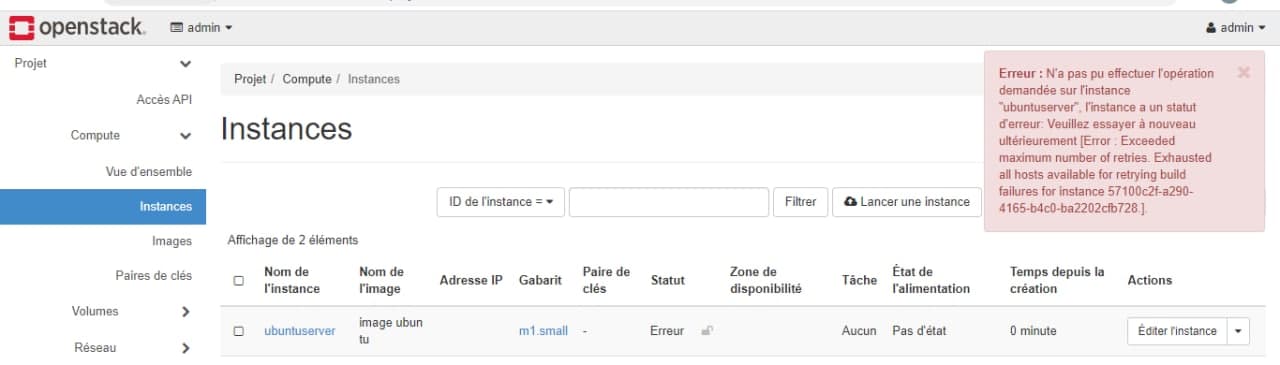Screen dimensions: 1280x365
Task: Open the 'ID de l'instance' filter dropdown
Action: pyautogui.click(x=501, y=202)
